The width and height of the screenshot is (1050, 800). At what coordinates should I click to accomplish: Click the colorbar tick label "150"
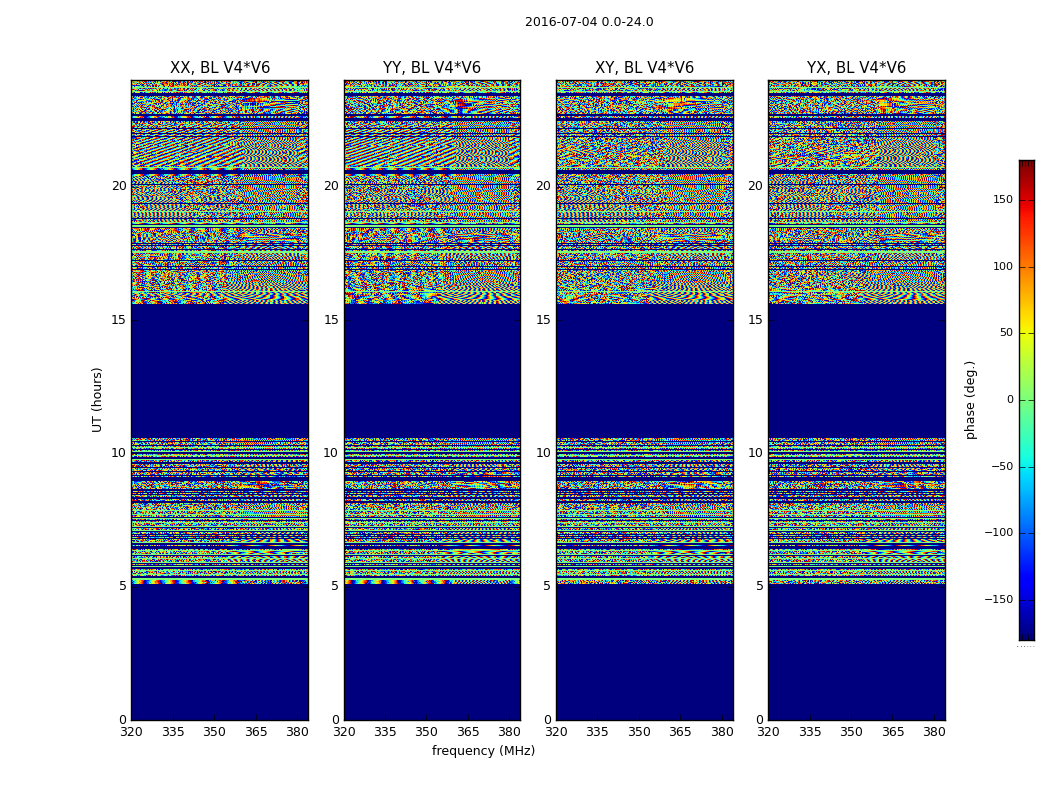(x=1003, y=199)
